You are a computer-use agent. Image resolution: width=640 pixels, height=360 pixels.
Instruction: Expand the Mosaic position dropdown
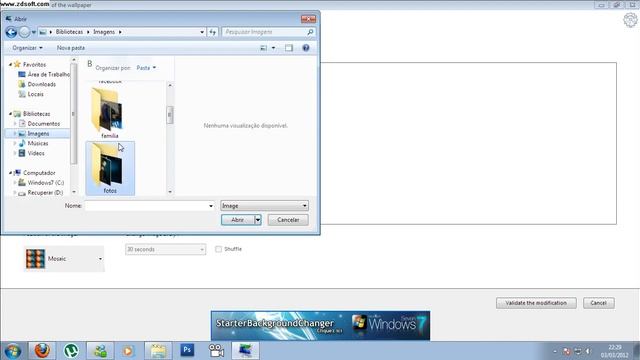tap(100, 259)
